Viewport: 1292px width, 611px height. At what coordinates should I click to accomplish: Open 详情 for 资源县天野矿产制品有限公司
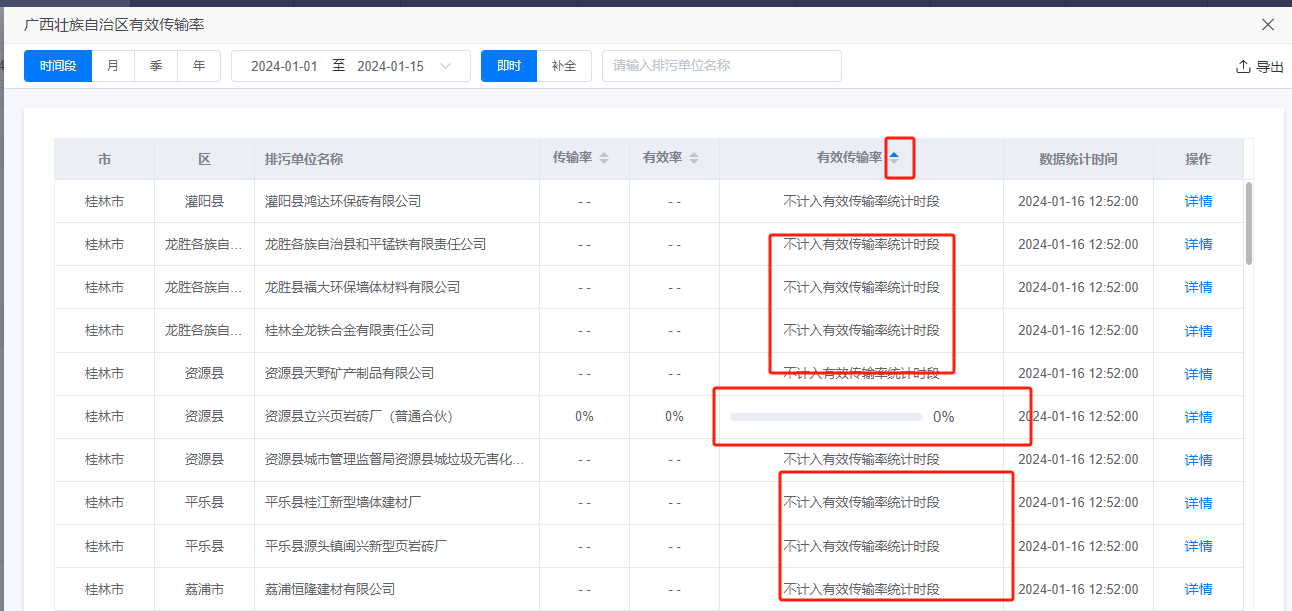1198,373
